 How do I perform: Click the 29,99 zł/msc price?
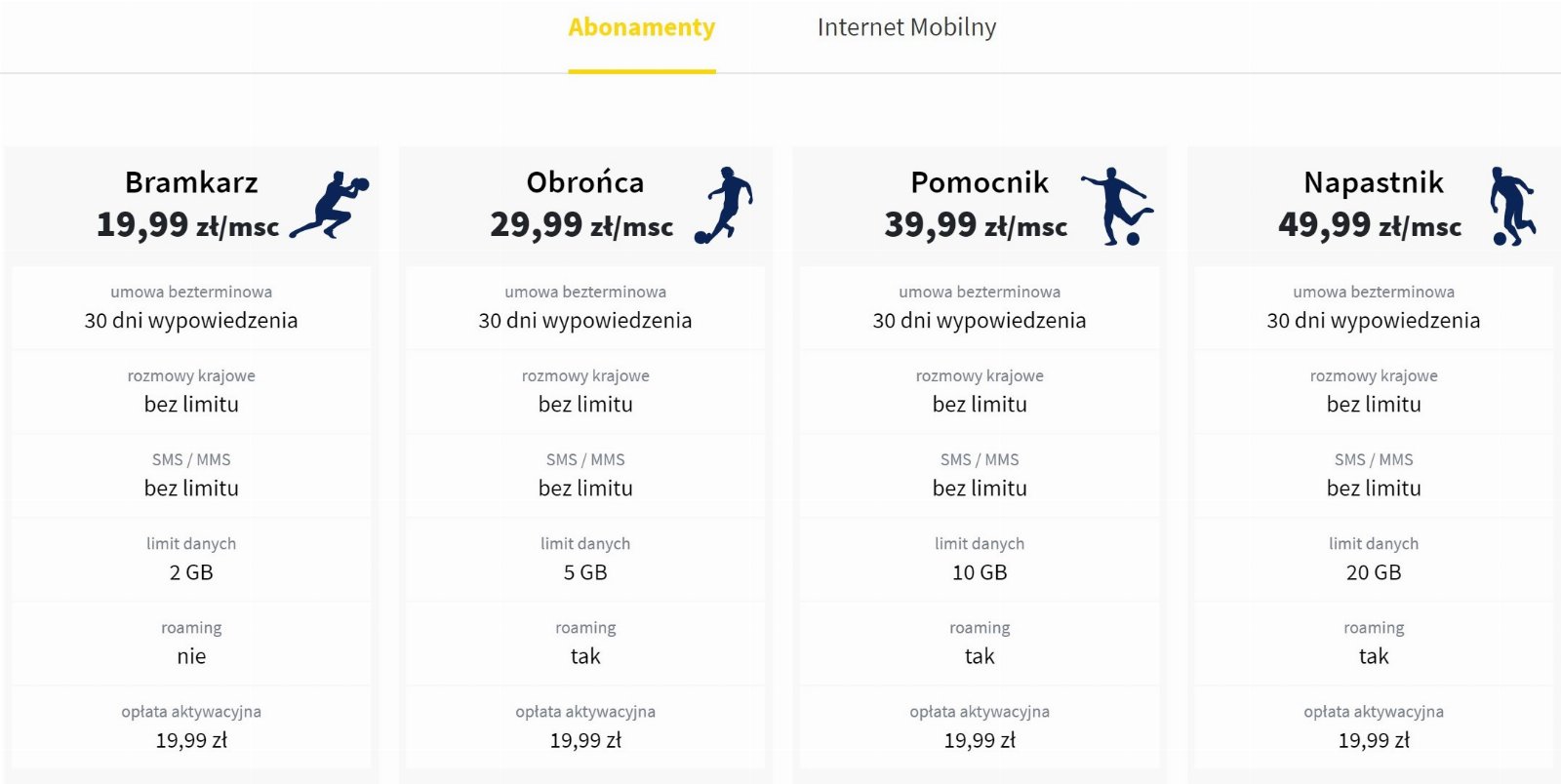pyautogui.click(x=581, y=225)
